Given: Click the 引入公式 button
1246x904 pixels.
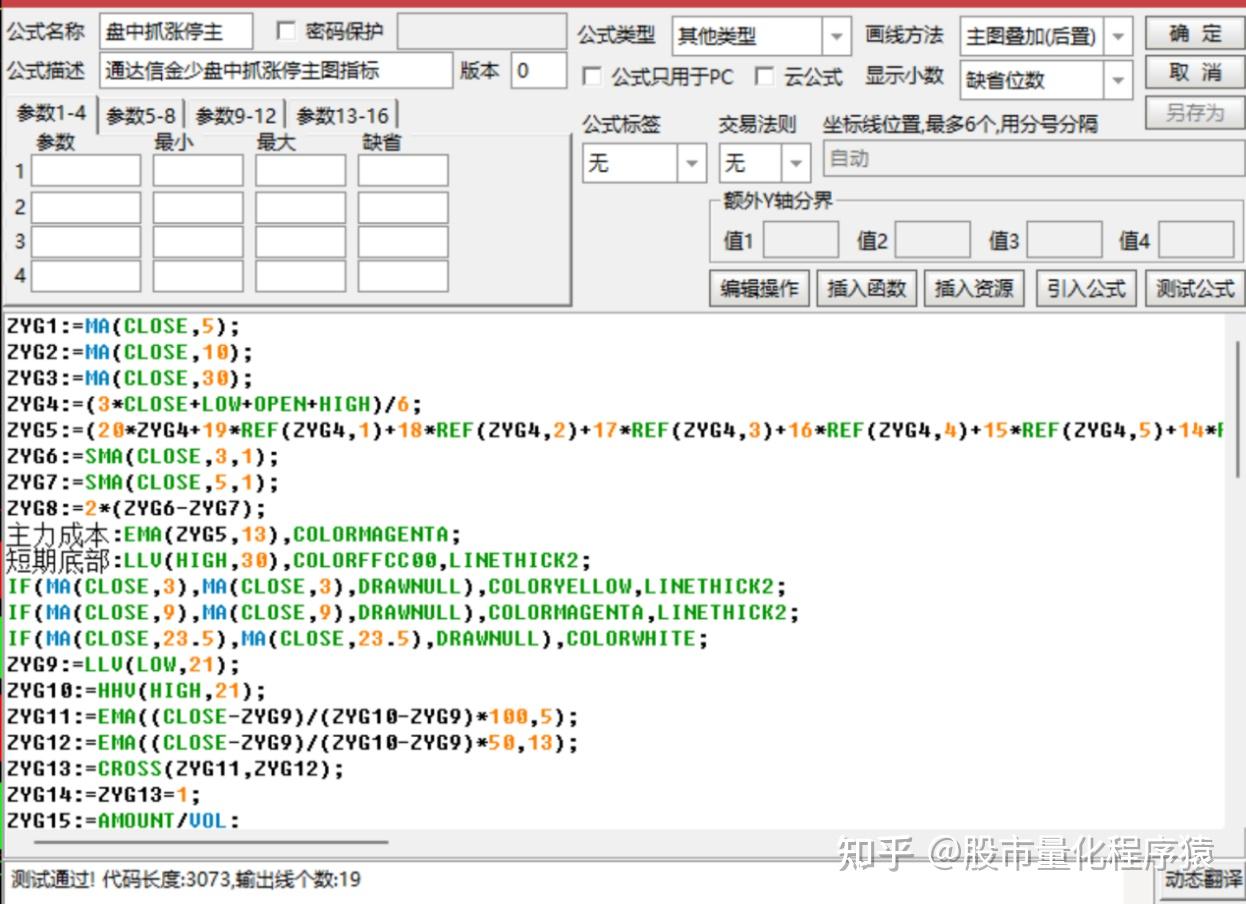Looking at the screenshot, I should [x=1085, y=288].
